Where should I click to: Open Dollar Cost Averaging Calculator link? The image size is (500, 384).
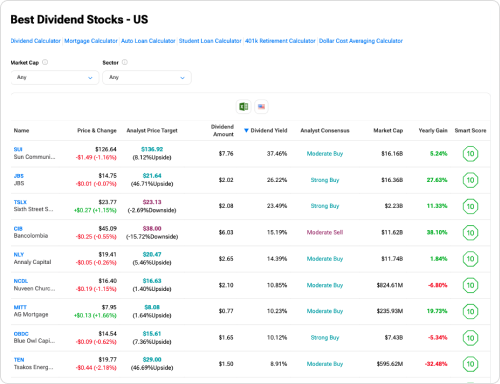pos(361,41)
